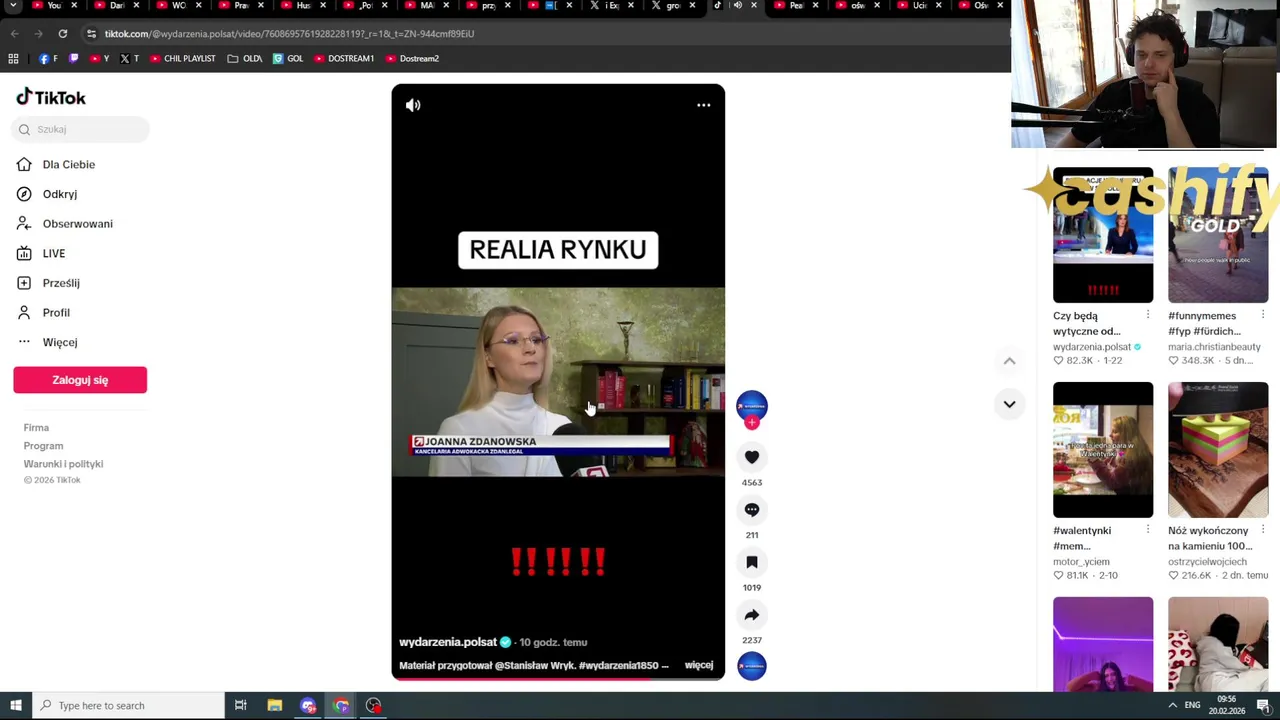The image size is (1280, 720).
Task: Click the #wydarzenia1850 hashtag
Action: coord(618,665)
